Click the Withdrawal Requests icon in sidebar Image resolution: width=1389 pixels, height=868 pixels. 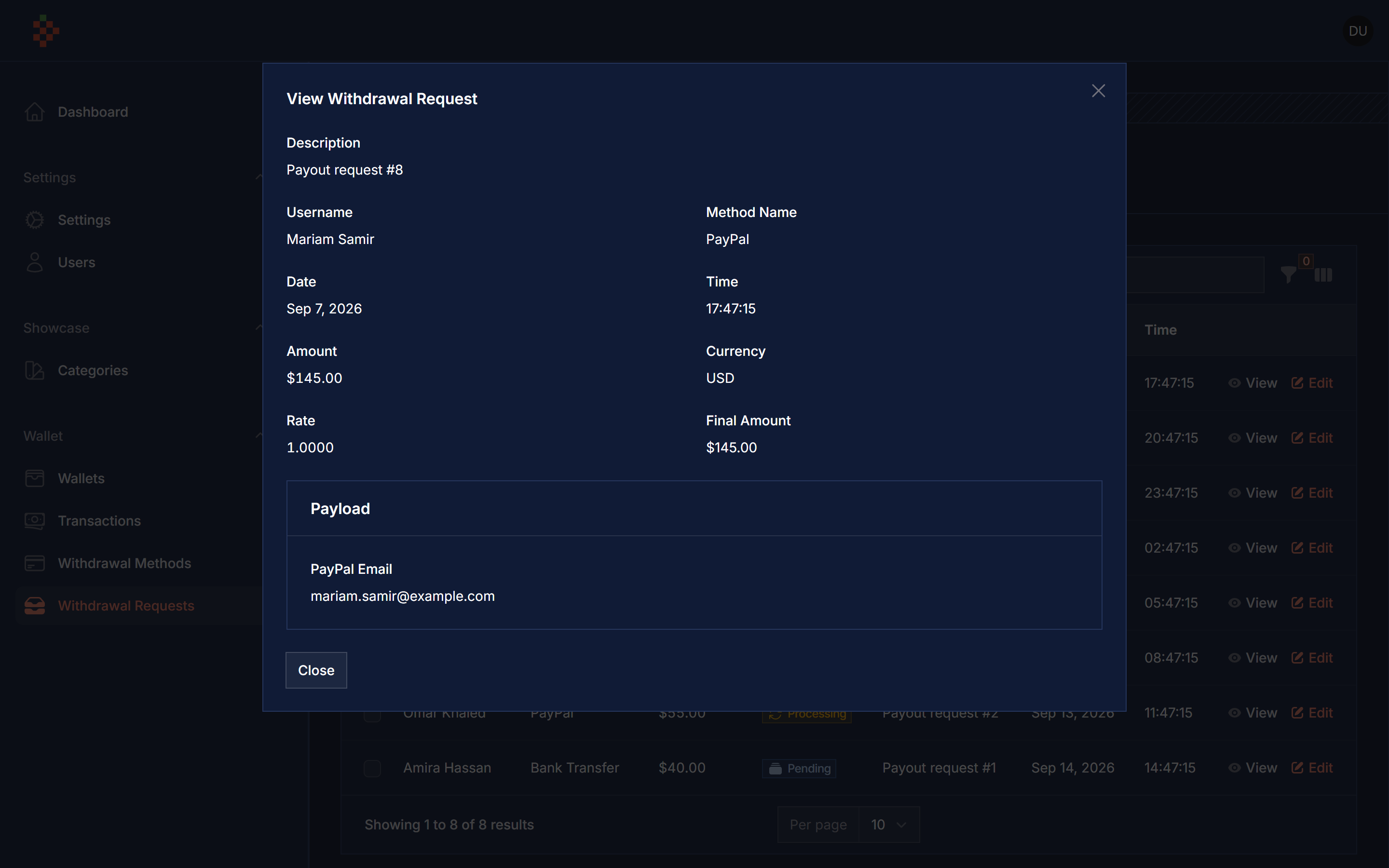point(34,606)
